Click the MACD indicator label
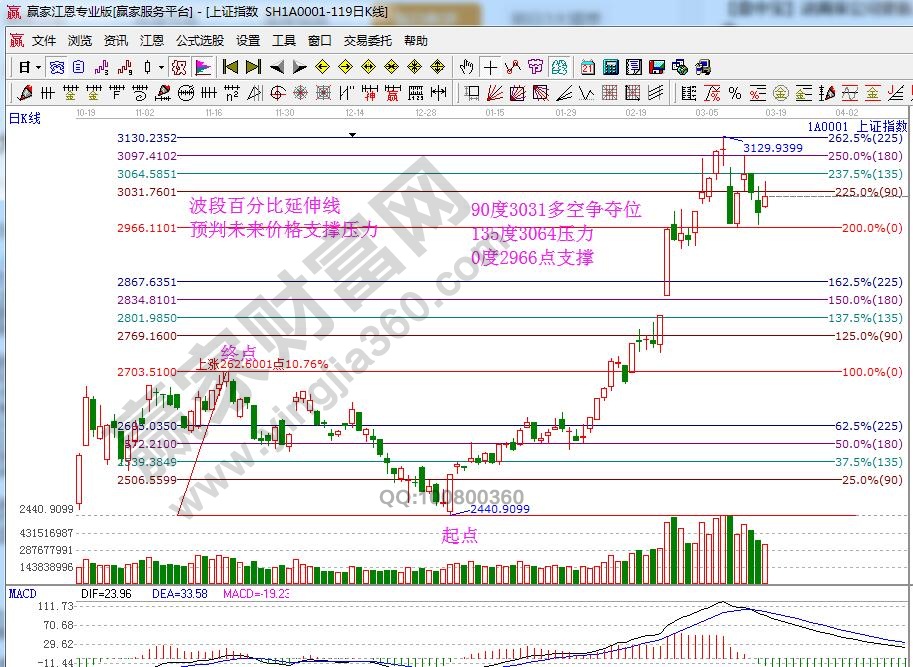The height and width of the screenshot is (667, 913). pyautogui.click(x=22, y=593)
